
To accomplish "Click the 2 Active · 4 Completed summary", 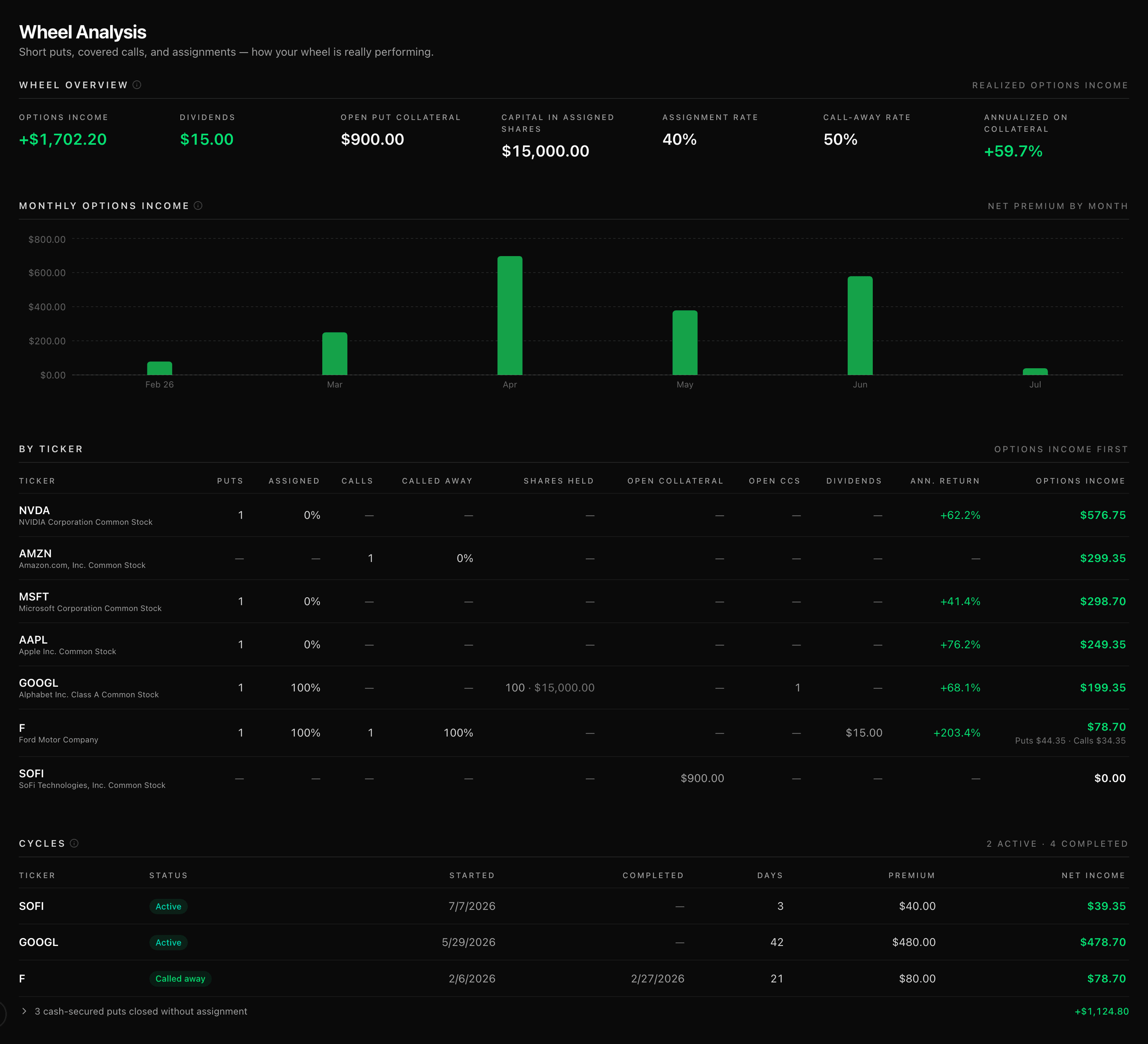I will (x=1057, y=844).
